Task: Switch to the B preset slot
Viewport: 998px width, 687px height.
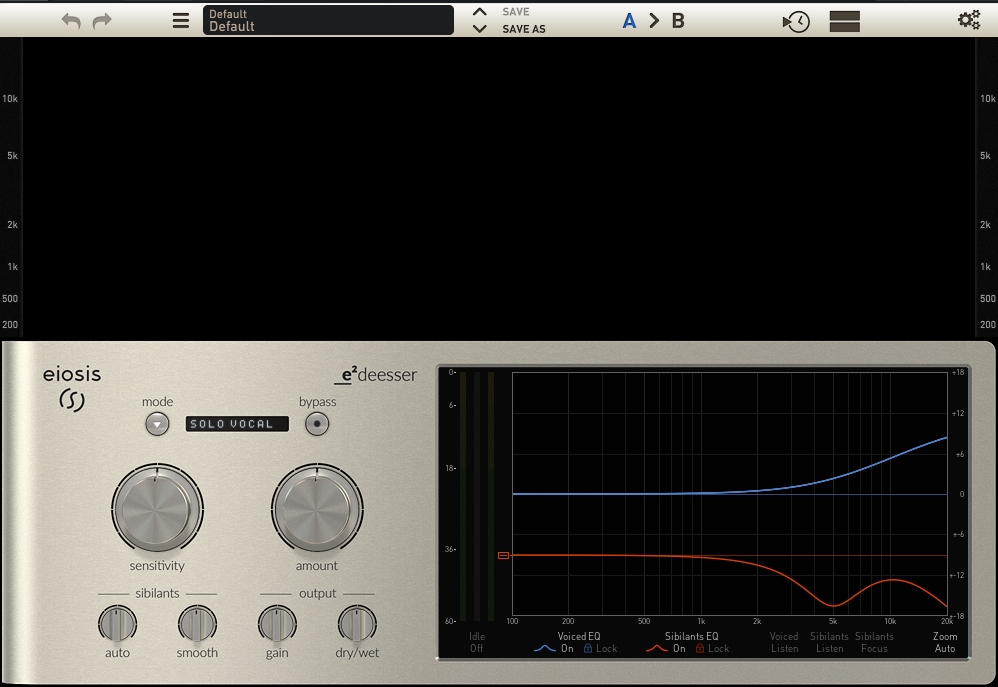Action: point(678,20)
